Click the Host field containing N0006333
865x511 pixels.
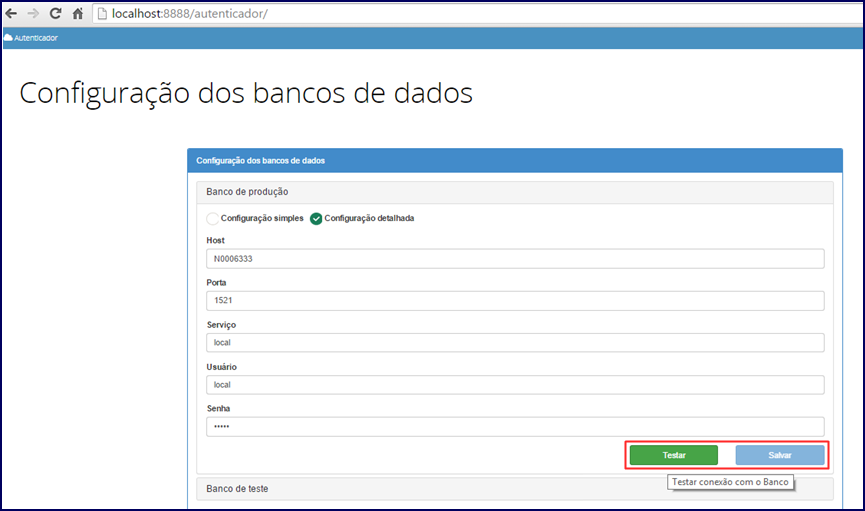[x=515, y=259]
